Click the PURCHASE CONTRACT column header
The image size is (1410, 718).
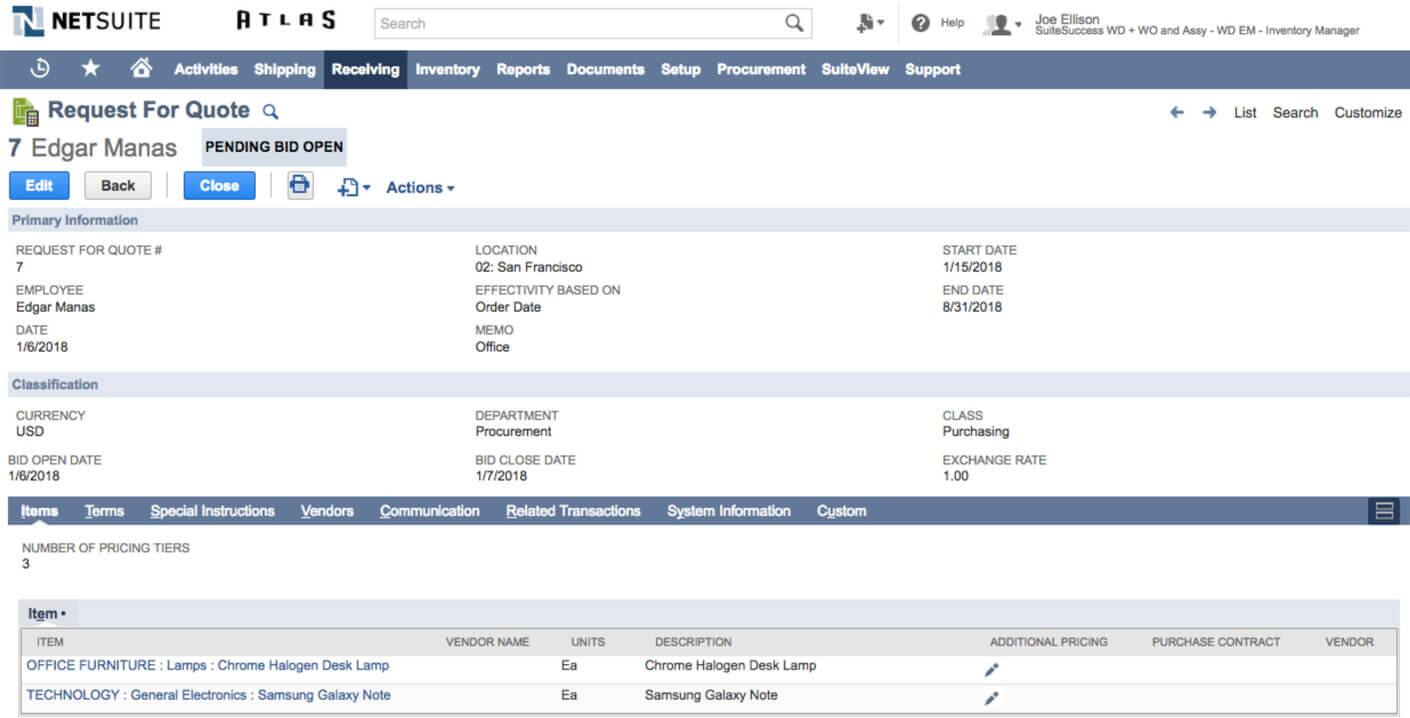point(1216,642)
